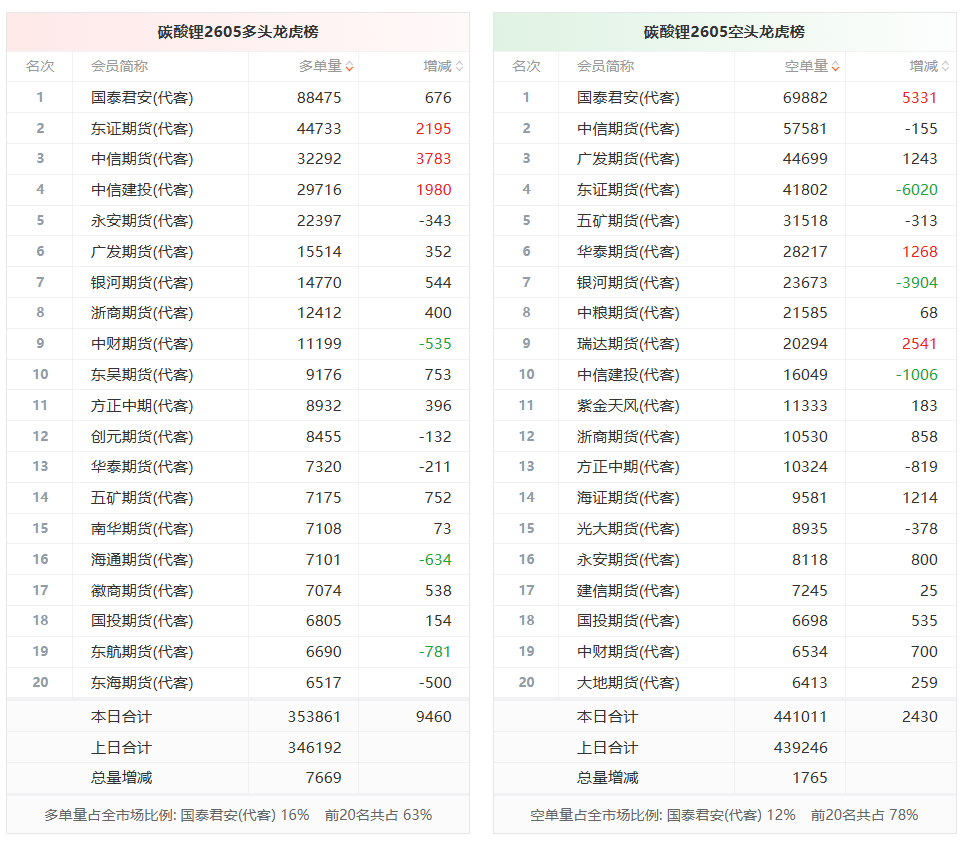Select 大地期货(代客) row
Image resolution: width=964 pixels, height=845 pixels.
point(724,683)
